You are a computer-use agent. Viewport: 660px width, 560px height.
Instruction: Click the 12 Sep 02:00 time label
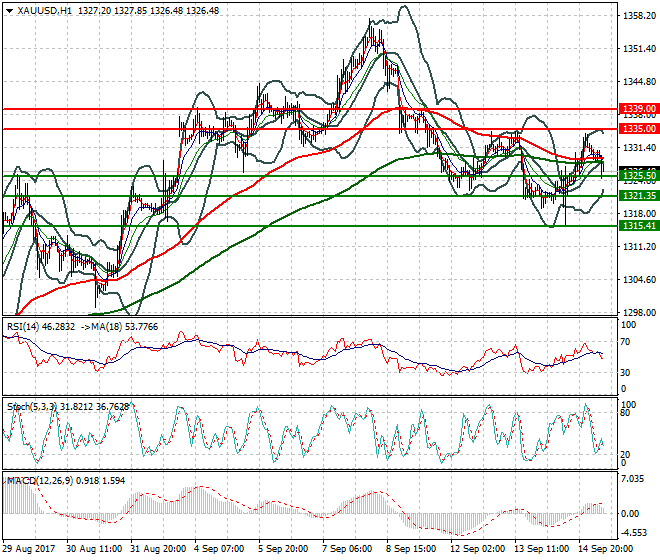point(478,549)
